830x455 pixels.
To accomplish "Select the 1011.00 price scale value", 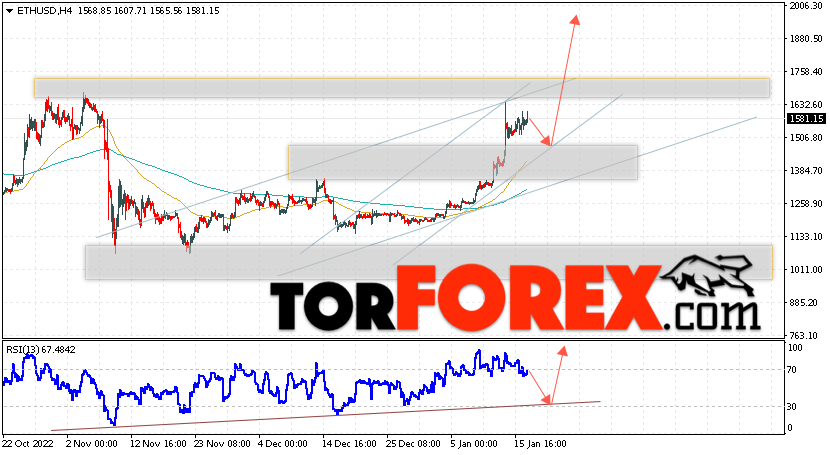I will pyautogui.click(x=805, y=270).
